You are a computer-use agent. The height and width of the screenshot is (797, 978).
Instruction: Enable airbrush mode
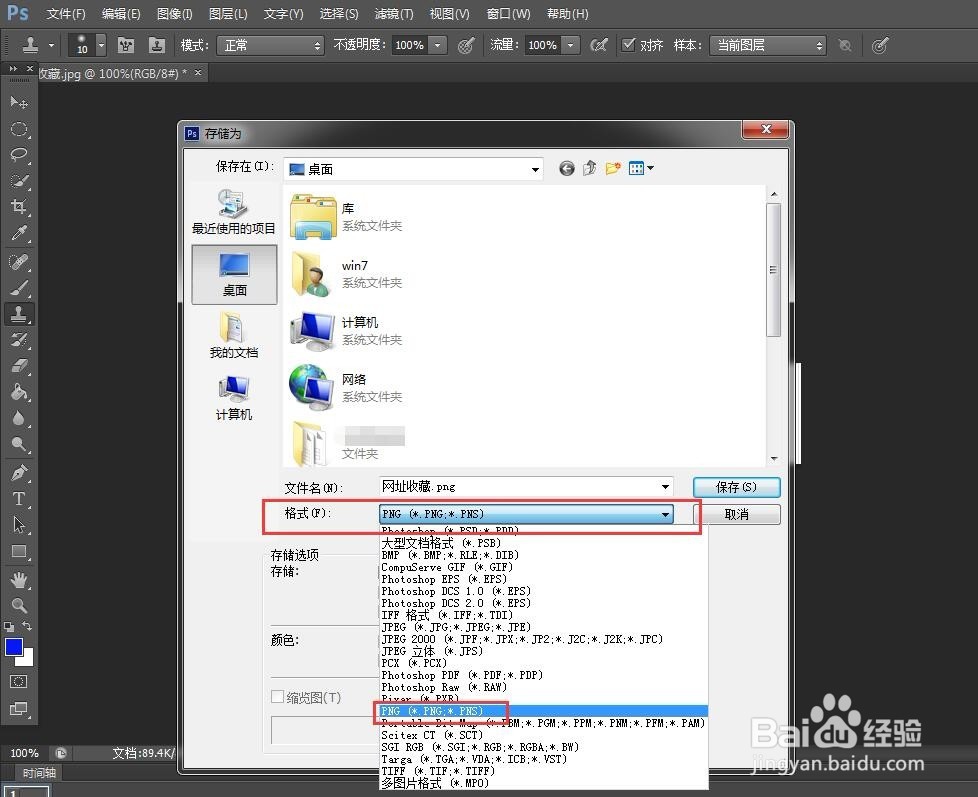click(599, 45)
